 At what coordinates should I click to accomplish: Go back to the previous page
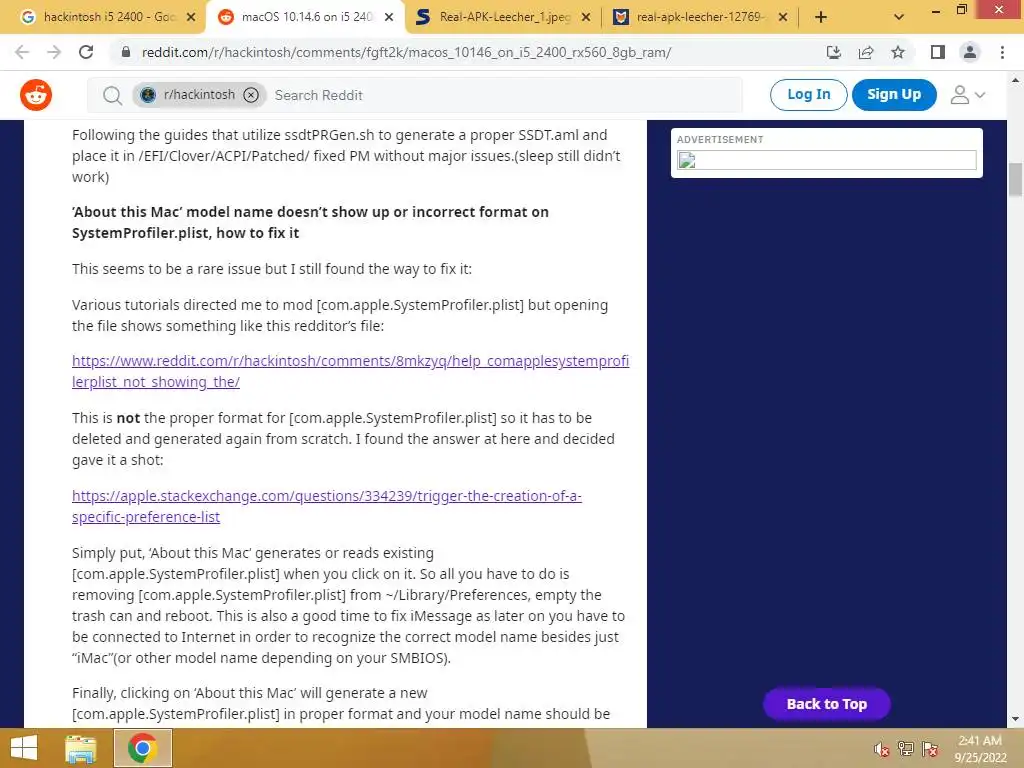coord(22,52)
